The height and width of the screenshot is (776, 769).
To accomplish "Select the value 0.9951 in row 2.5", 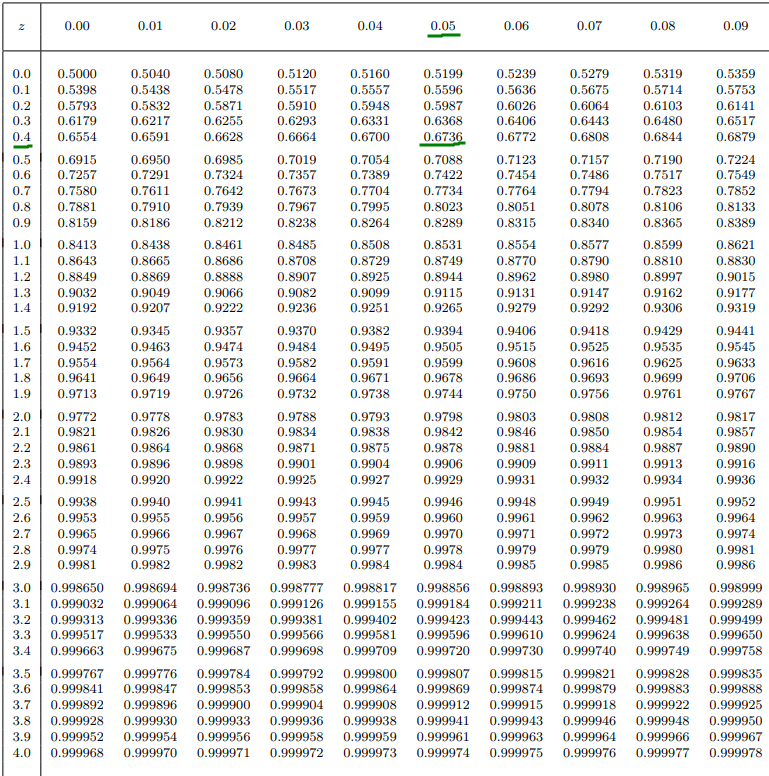I will point(662,502).
